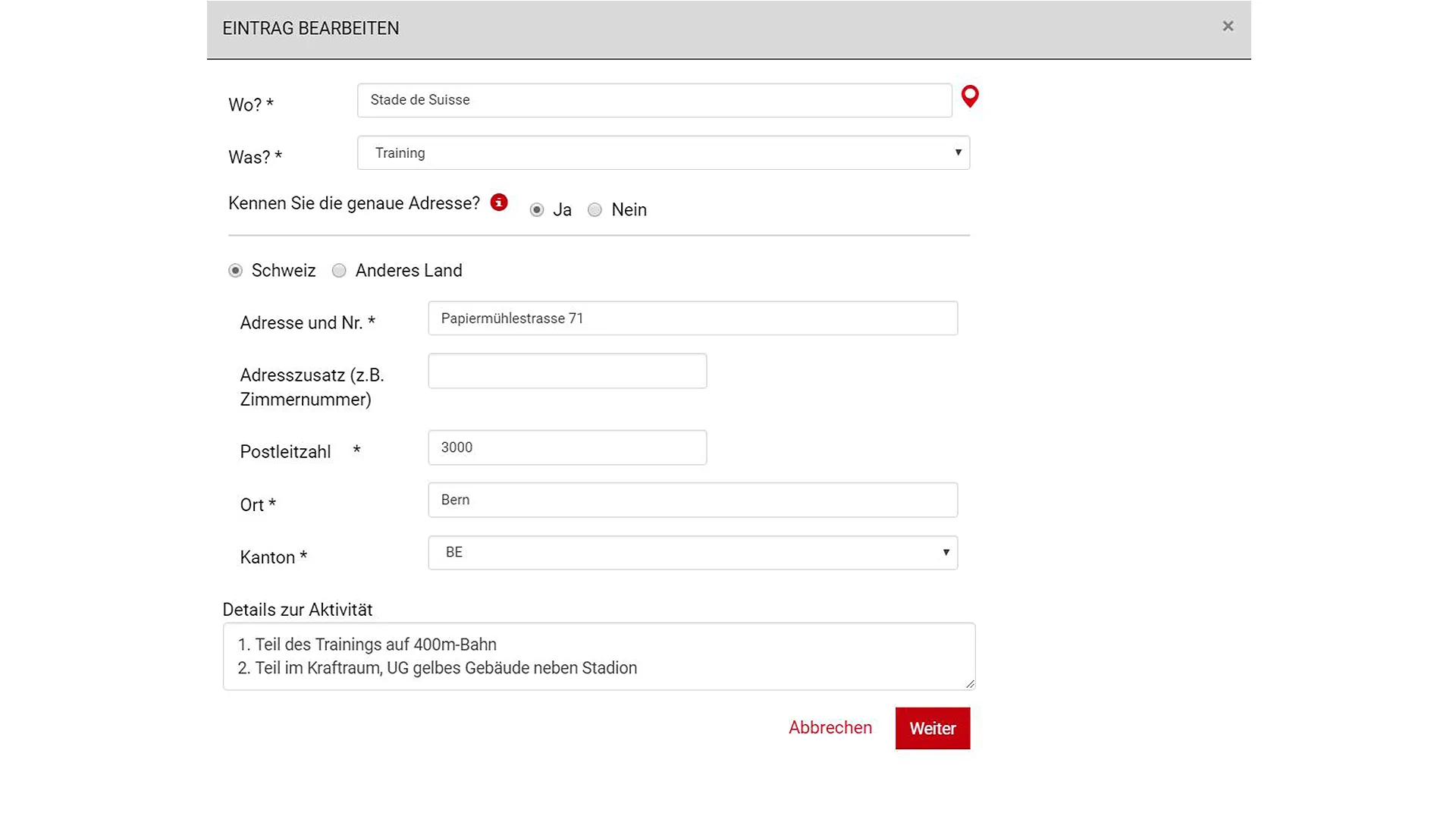Image resolution: width=1456 pixels, height=819 pixels.
Task: Click the empty Adresszusatz input field
Action: pos(567,371)
